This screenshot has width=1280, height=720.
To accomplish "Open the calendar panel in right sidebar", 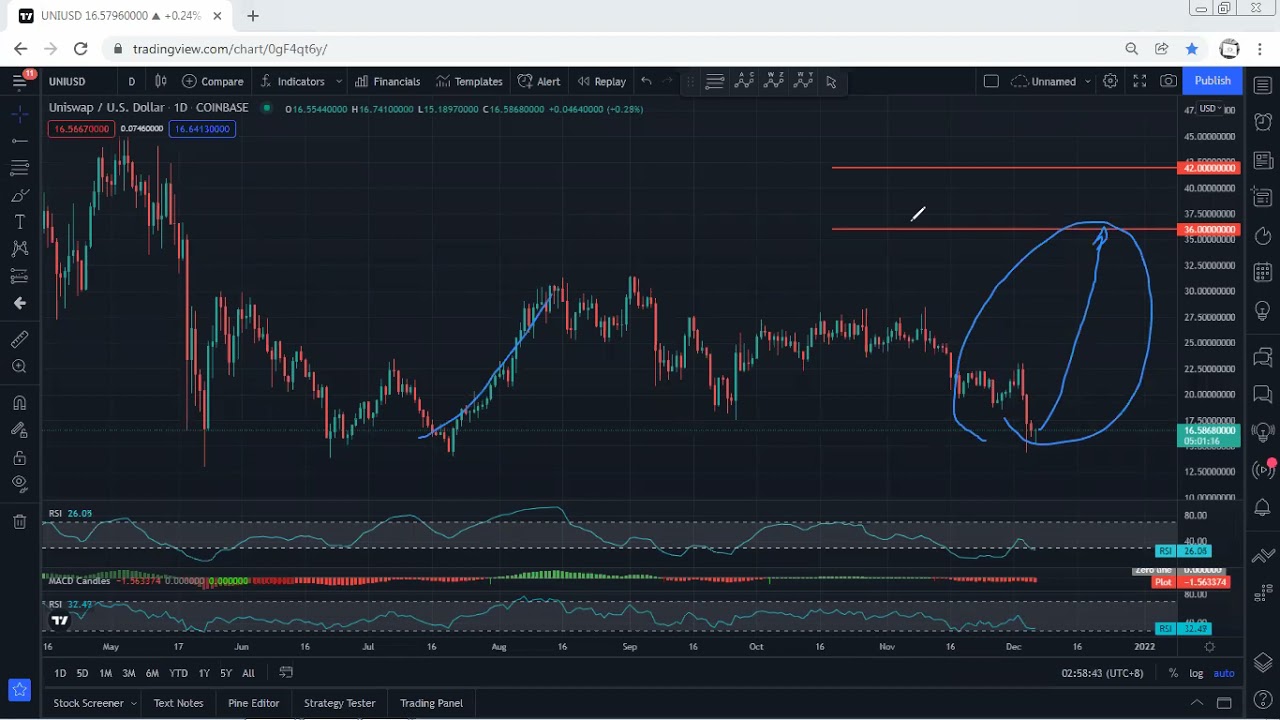I will coord(1262,272).
